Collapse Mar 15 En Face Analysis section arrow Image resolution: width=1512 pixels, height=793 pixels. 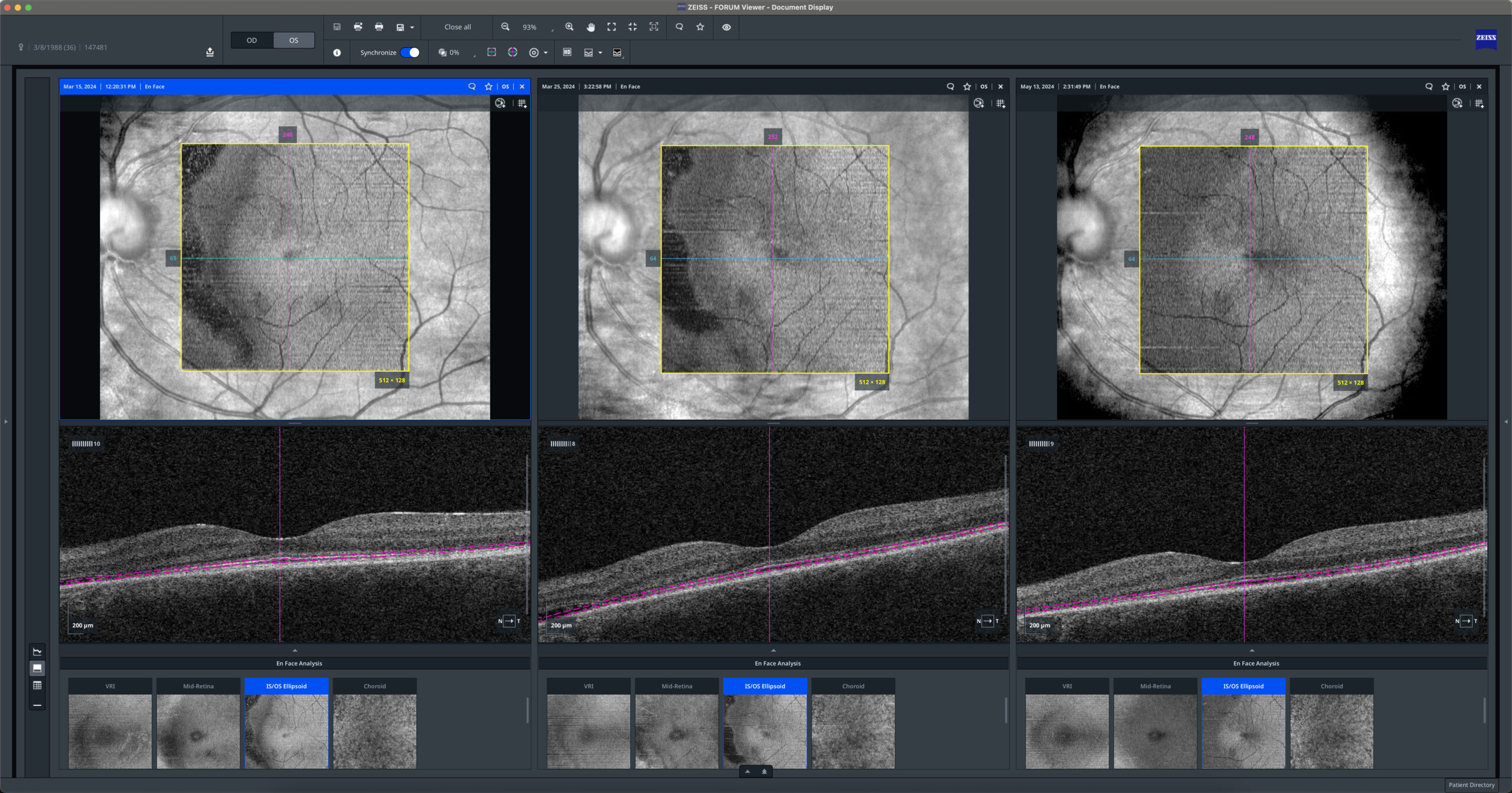(295, 650)
